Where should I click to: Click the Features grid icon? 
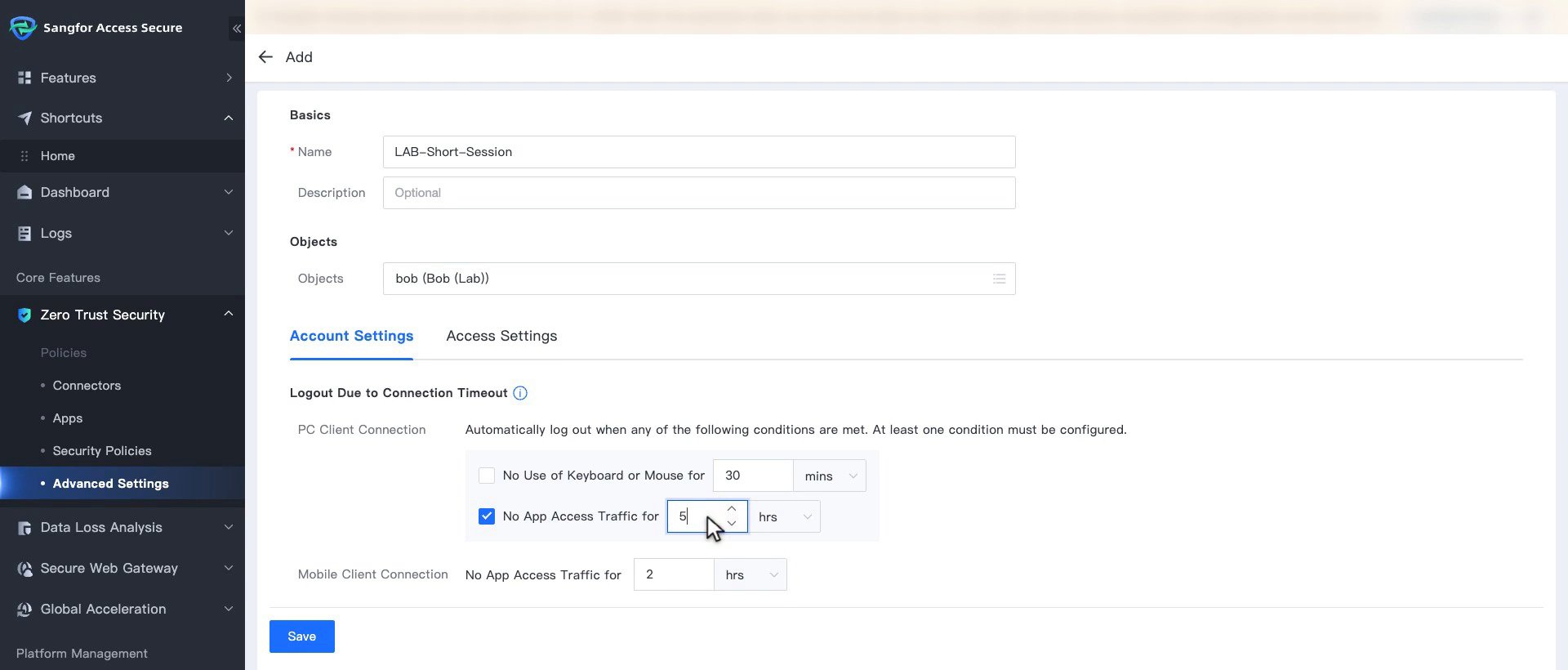pyautogui.click(x=24, y=78)
